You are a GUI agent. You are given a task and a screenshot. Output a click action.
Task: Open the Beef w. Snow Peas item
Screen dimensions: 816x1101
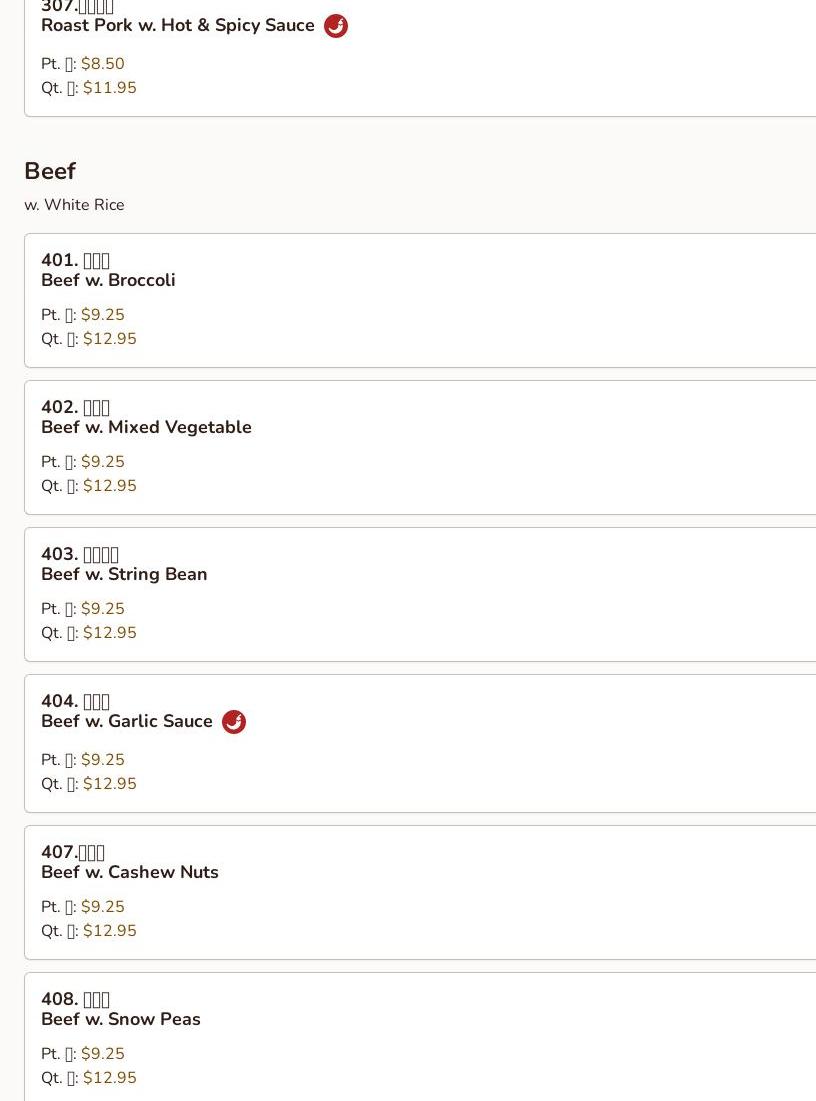tap(121, 1019)
